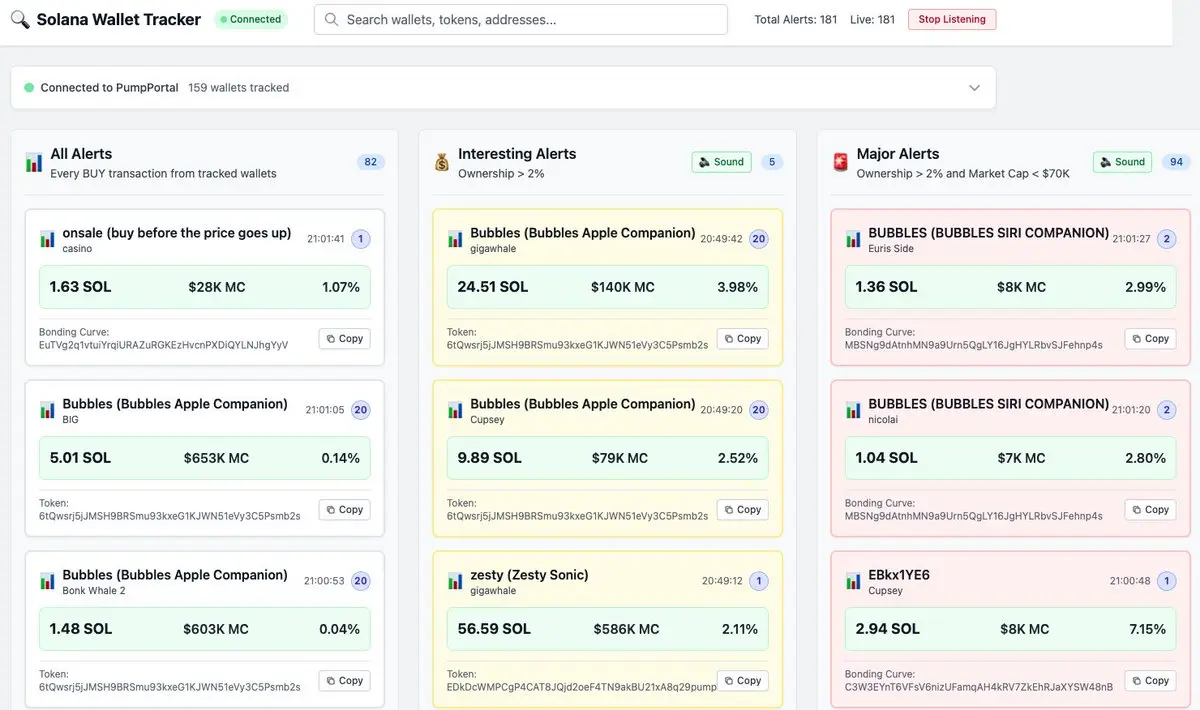Click the onsale (buy before the price goes up) title
Screen dimensions: 1200x710
[177, 233]
